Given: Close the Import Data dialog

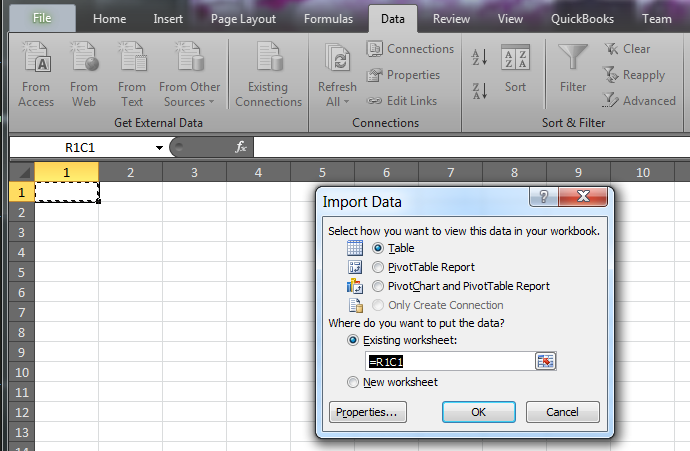Looking at the screenshot, I should point(583,196).
